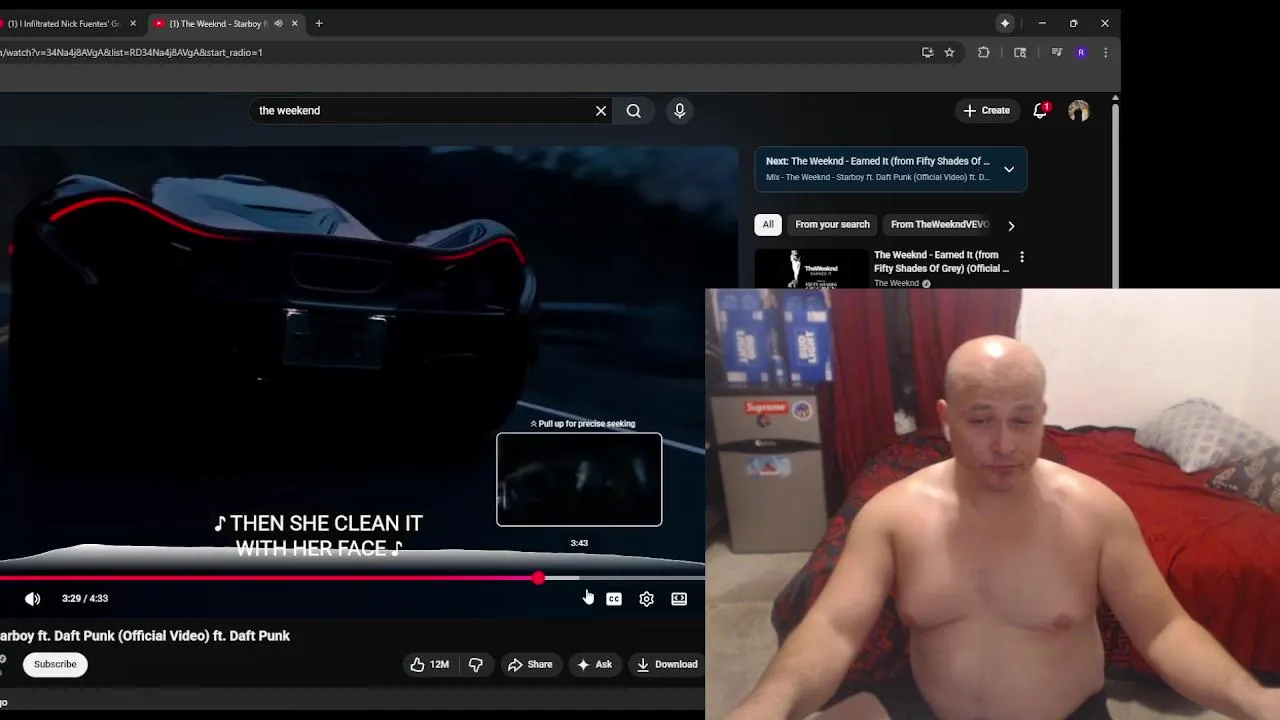
Task: Share the Starboy video
Action: pos(530,665)
